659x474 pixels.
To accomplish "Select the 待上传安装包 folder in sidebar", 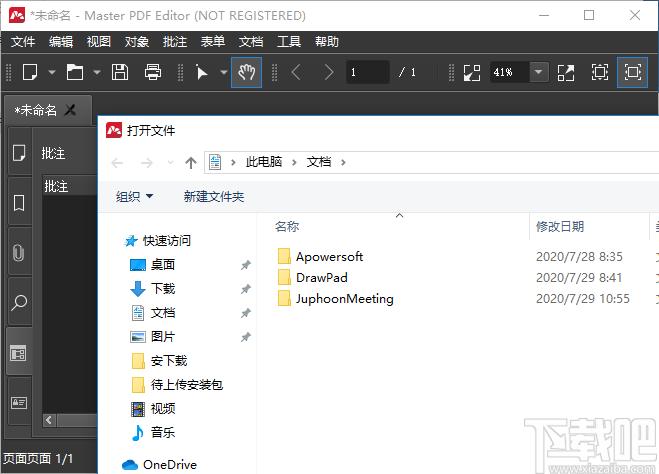I will tap(177, 384).
